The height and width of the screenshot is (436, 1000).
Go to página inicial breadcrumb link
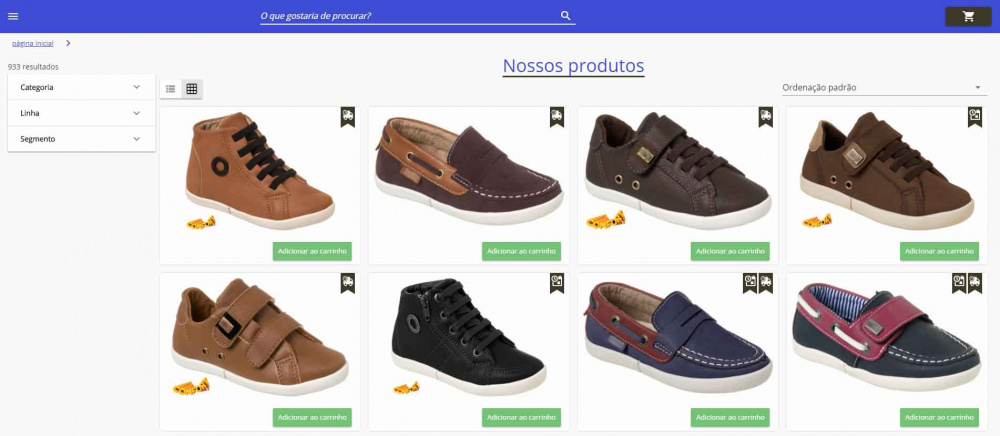pyautogui.click(x=33, y=44)
